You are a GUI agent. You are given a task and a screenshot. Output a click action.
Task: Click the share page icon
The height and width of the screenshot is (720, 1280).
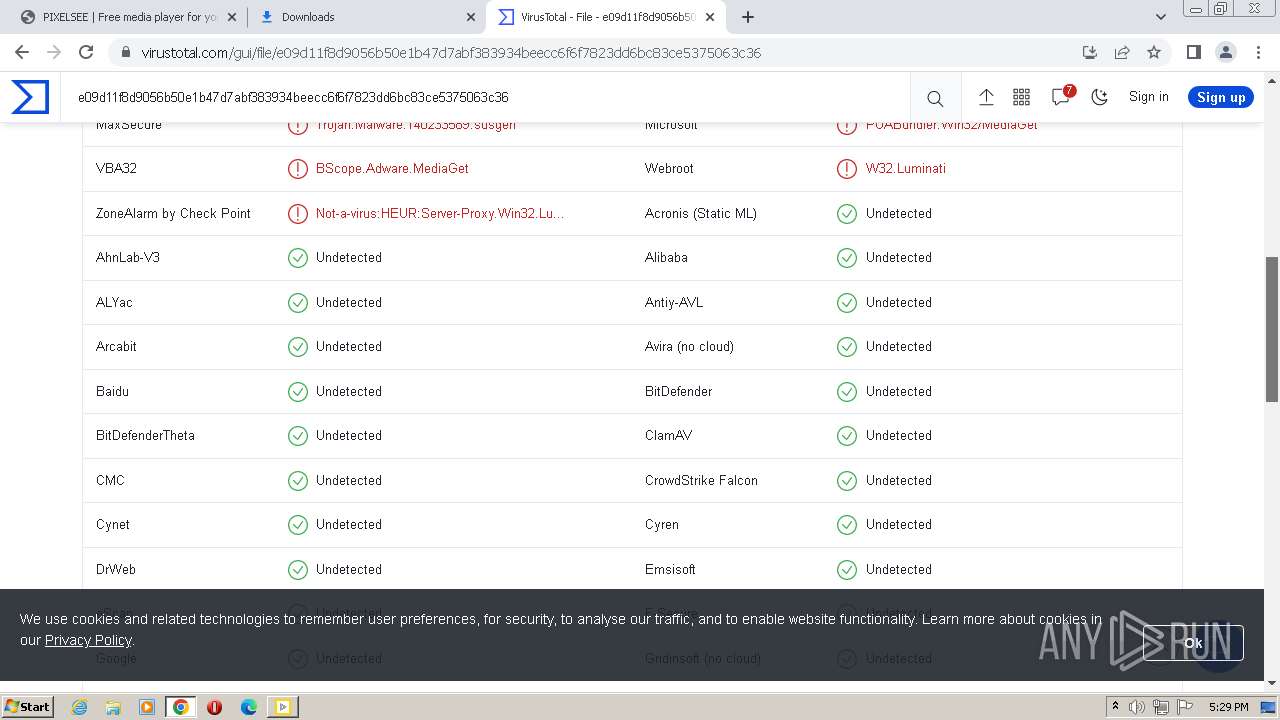pyautogui.click(x=1122, y=52)
